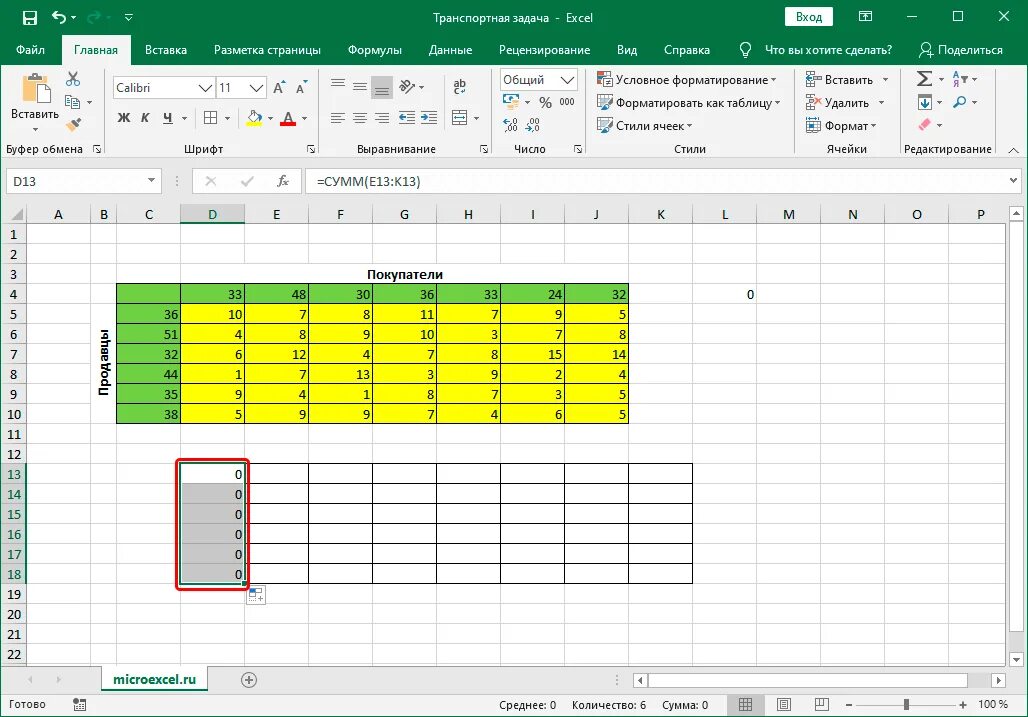Switch to the Рецензирование tab
The width and height of the screenshot is (1028, 717).
[544, 50]
